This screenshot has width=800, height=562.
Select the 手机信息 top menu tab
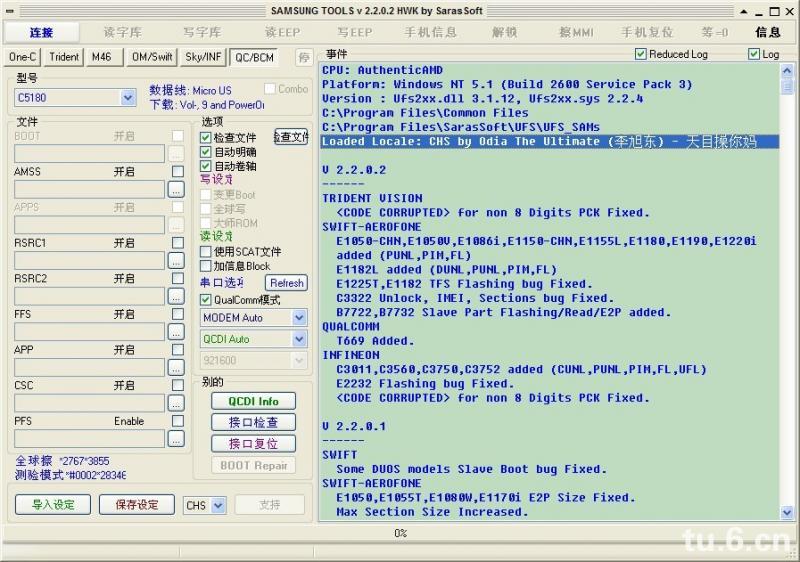pyautogui.click(x=430, y=32)
